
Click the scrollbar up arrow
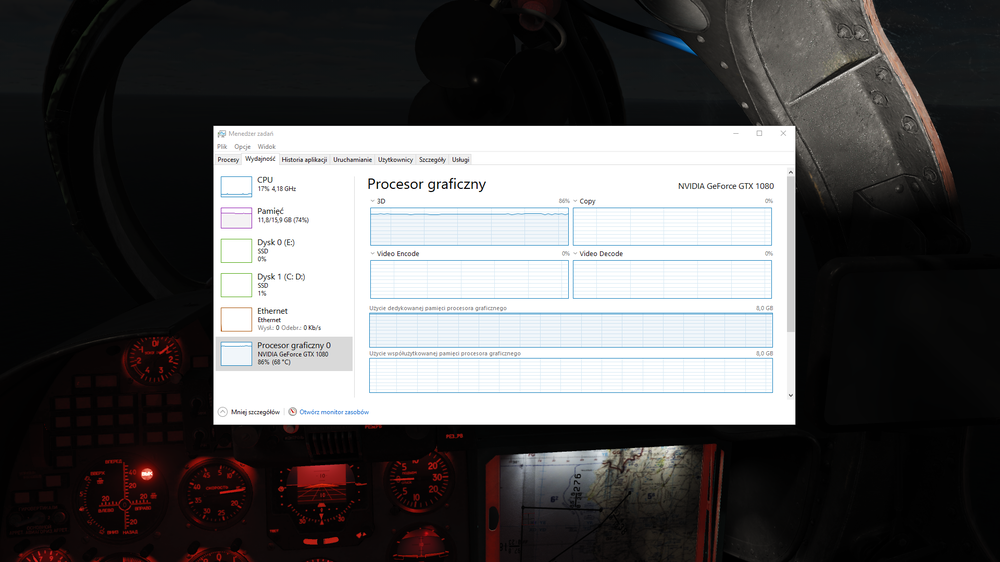coord(791,173)
